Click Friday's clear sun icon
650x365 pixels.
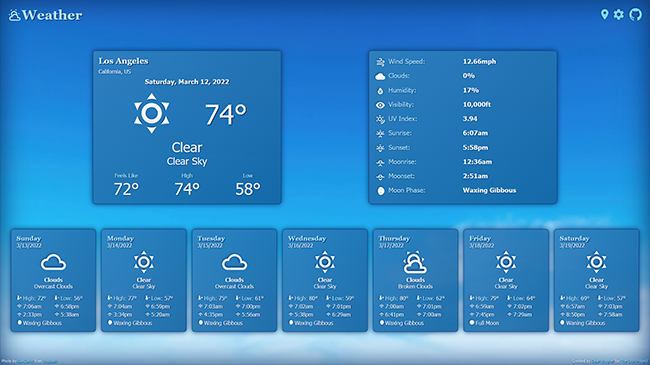click(x=506, y=262)
